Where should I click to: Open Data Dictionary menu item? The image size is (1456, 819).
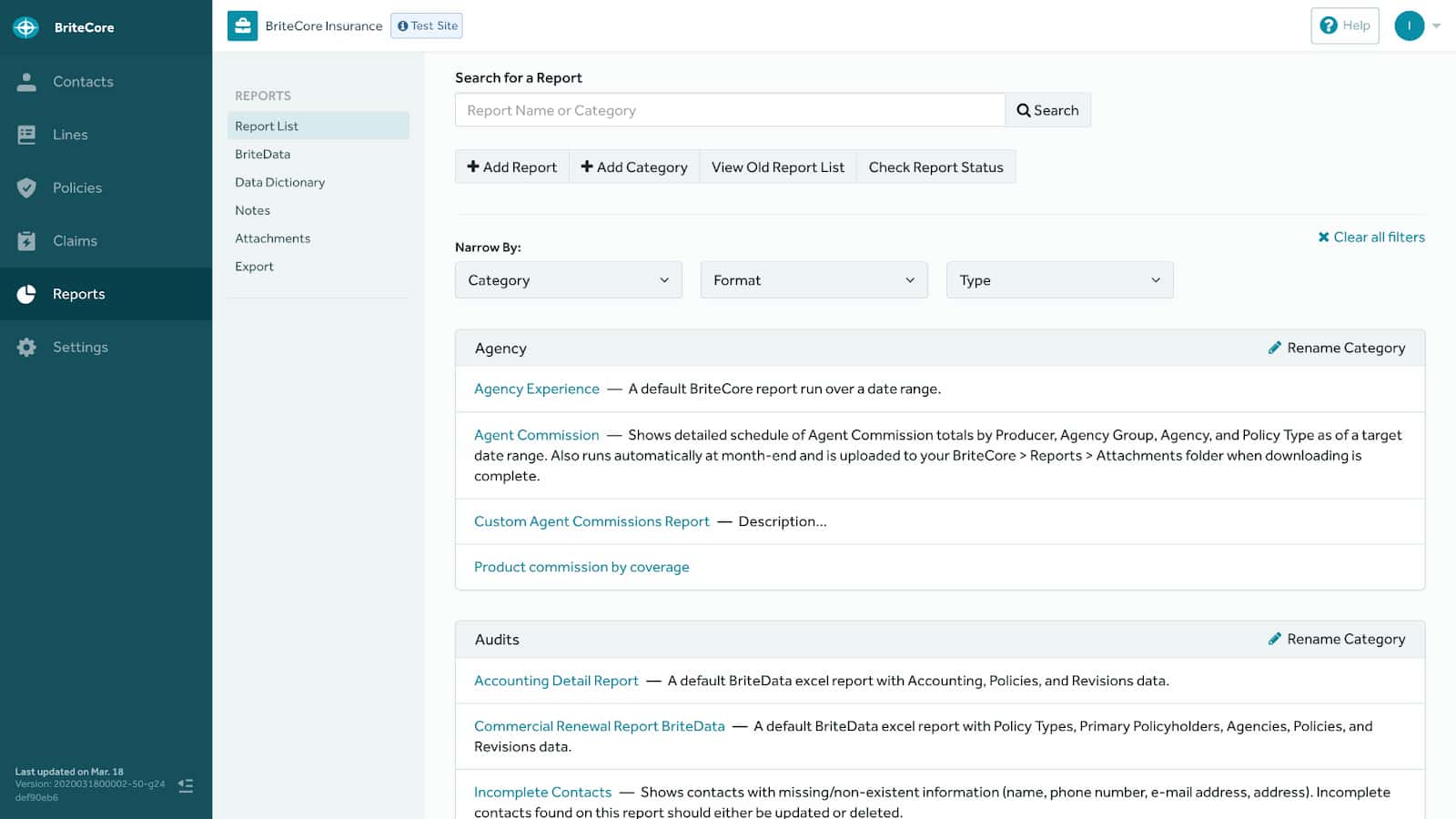pyautogui.click(x=280, y=182)
